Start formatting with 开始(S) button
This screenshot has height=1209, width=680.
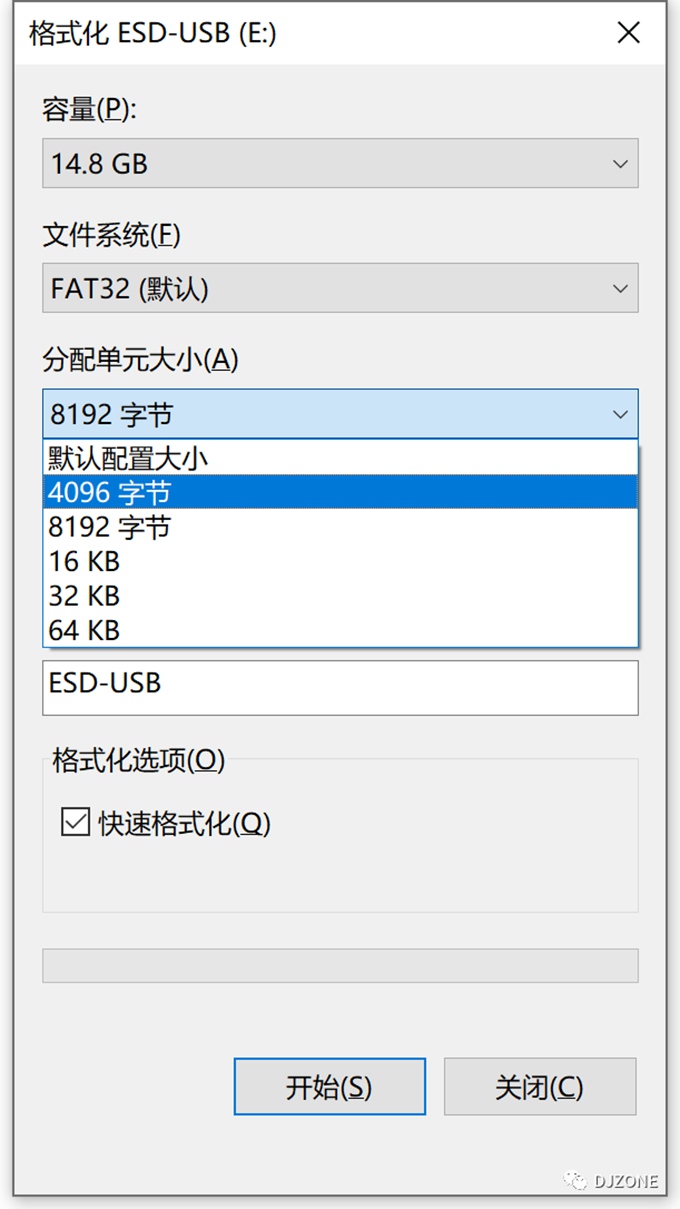329,1087
